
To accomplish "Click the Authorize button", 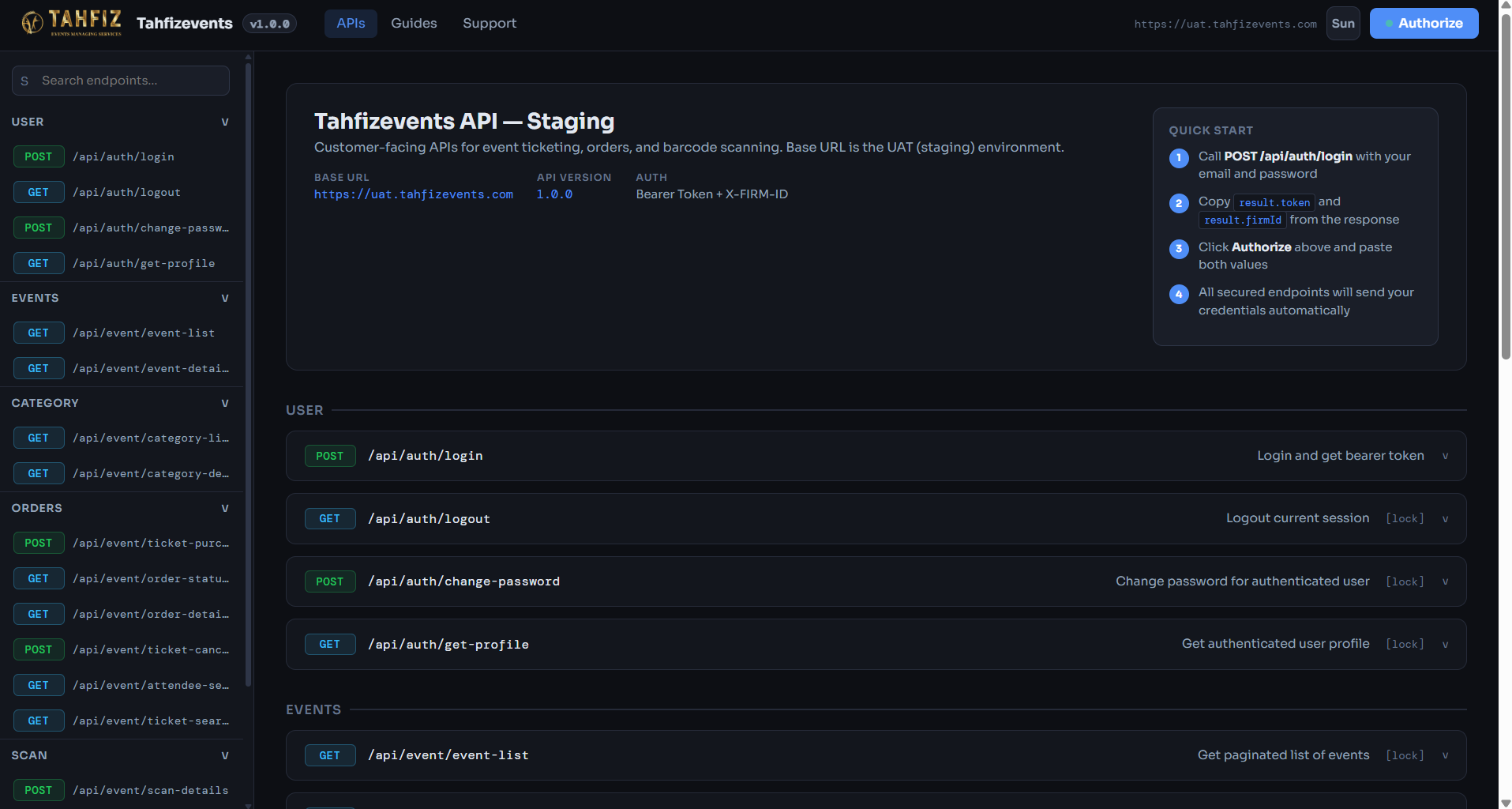I will point(1424,24).
